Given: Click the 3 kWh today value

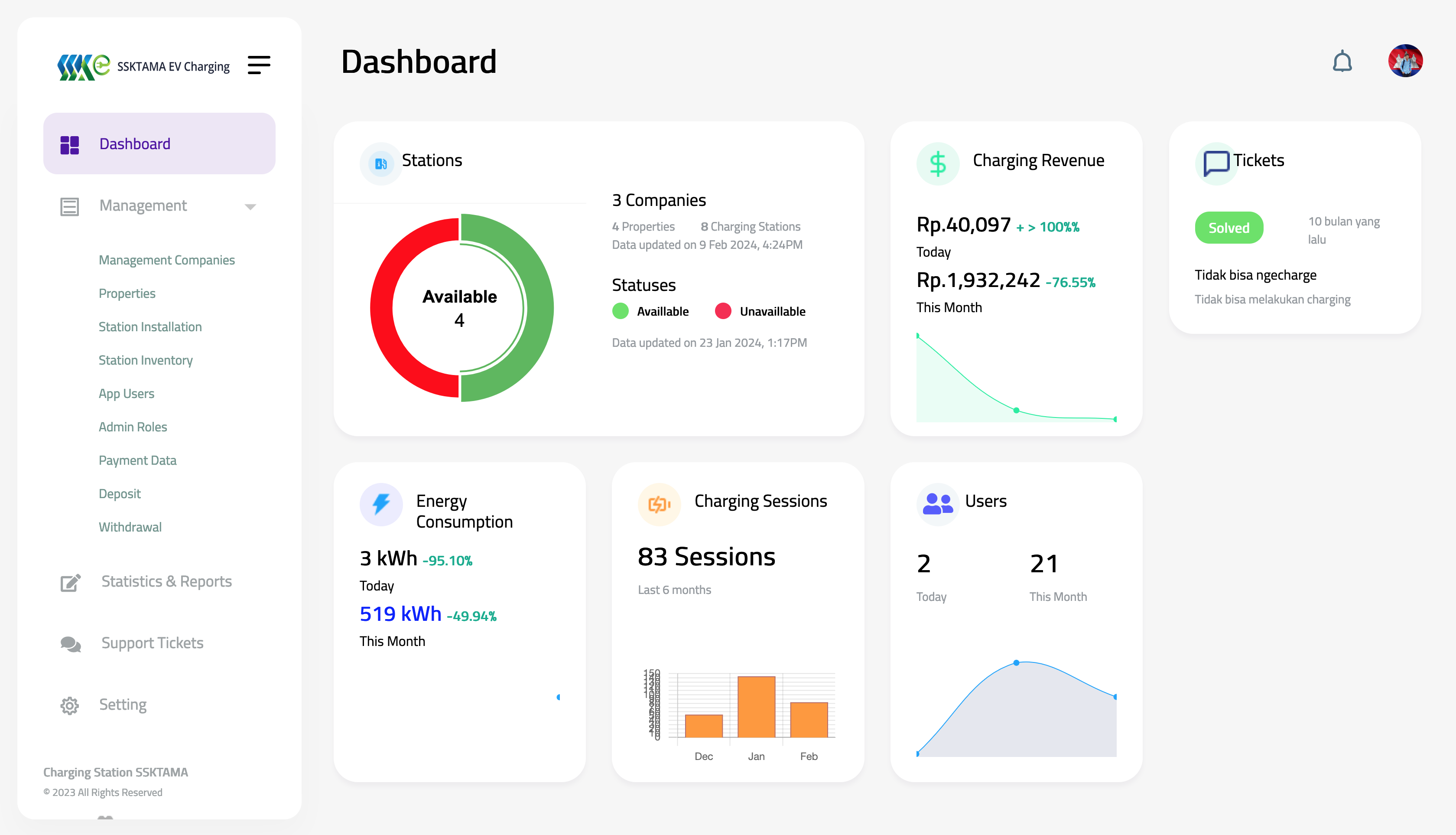Looking at the screenshot, I should tap(388, 558).
